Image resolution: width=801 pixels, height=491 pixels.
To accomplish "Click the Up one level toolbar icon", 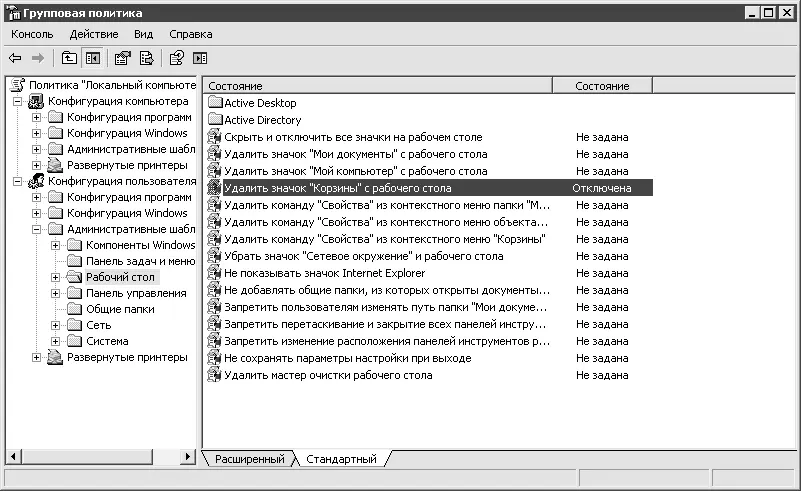I will tap(69, 58).
